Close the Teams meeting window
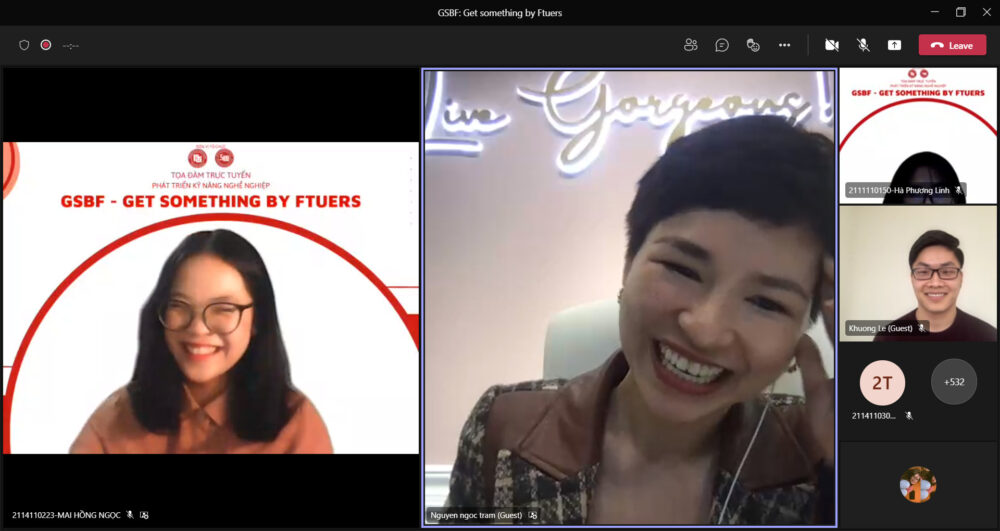Viewport: 1000px width, 531px height. click(x=987, y=12)
